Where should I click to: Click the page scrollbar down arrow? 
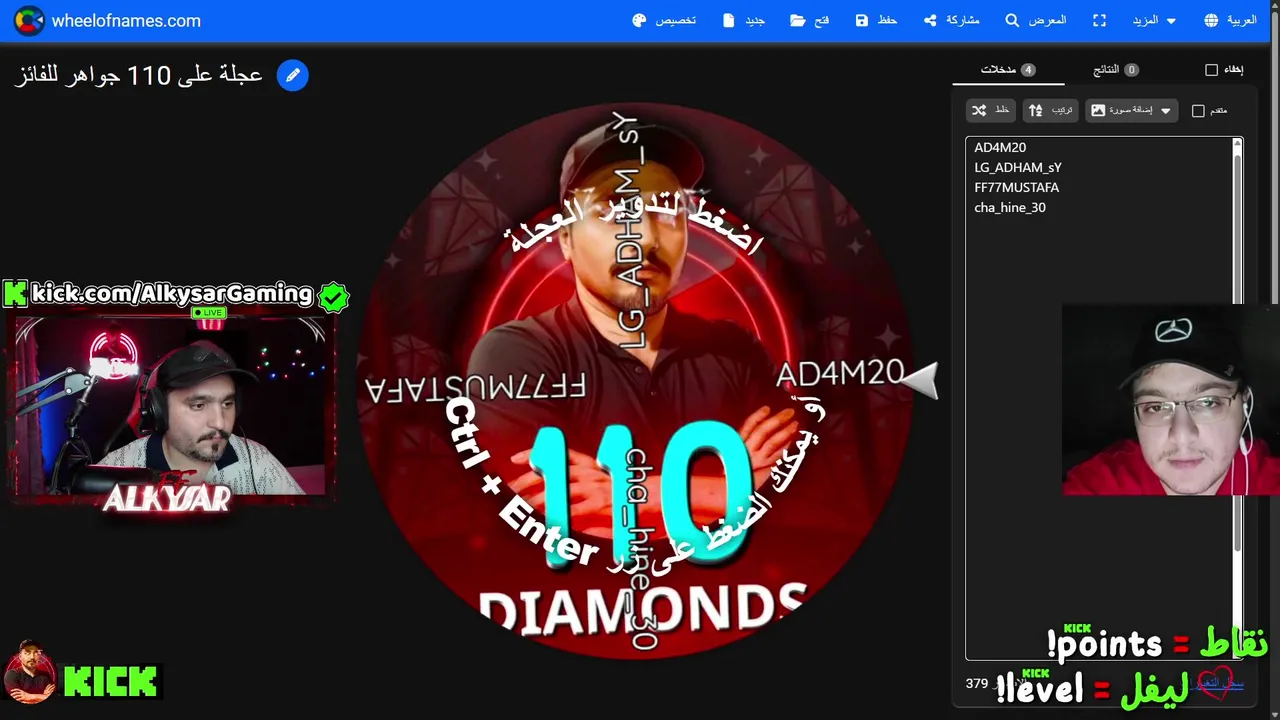[x=1273, y=713]
